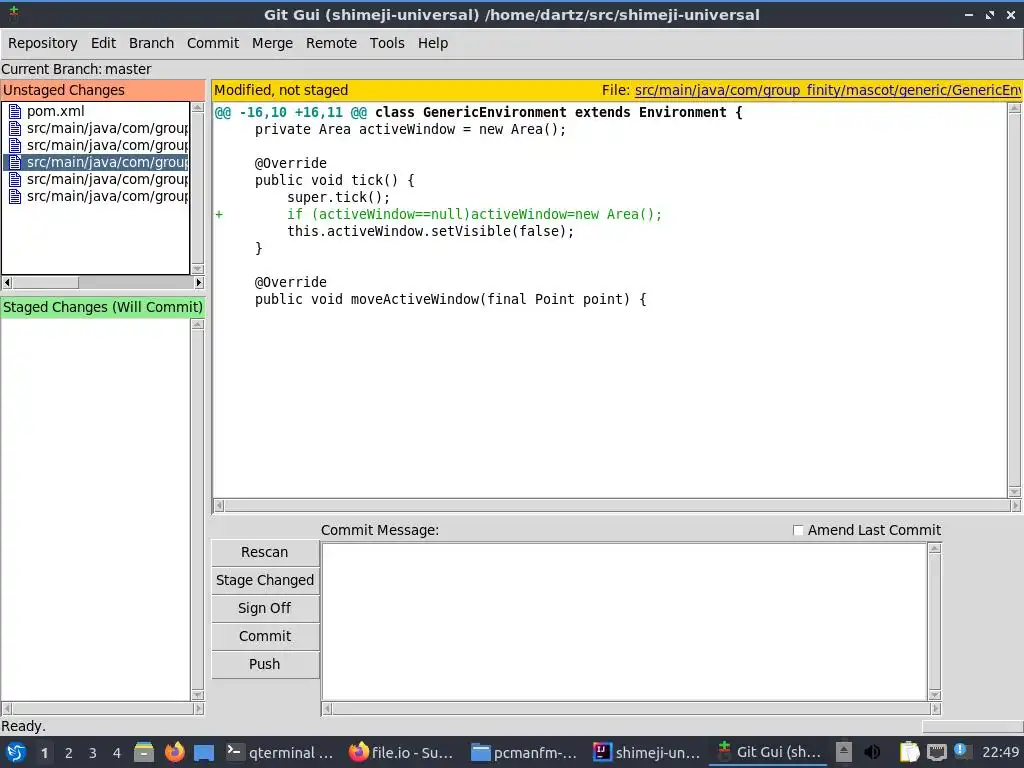Open the blue notification tray icon

pyautogui.click(x=961, y=750)
